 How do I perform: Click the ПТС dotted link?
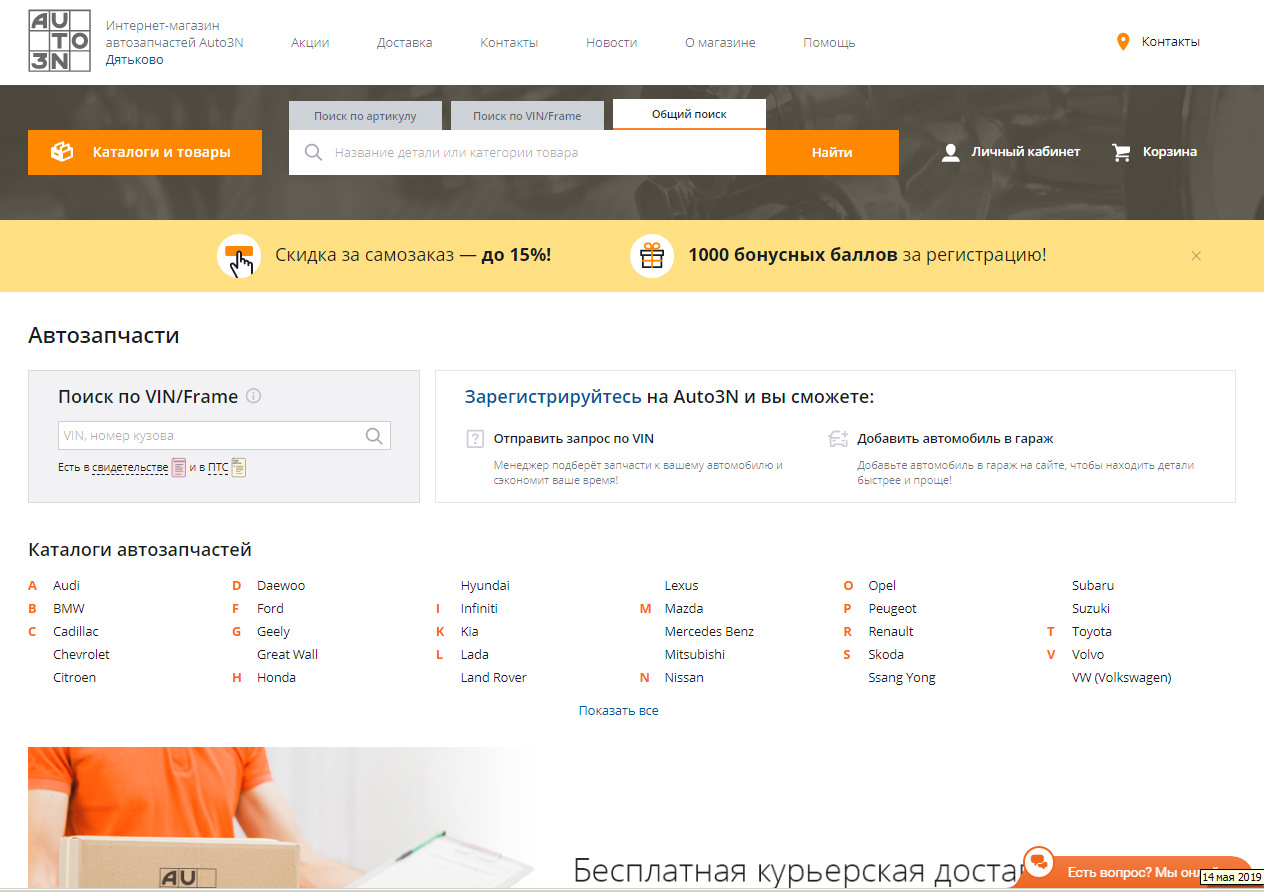pyautogui.click(x=218, y=467)
